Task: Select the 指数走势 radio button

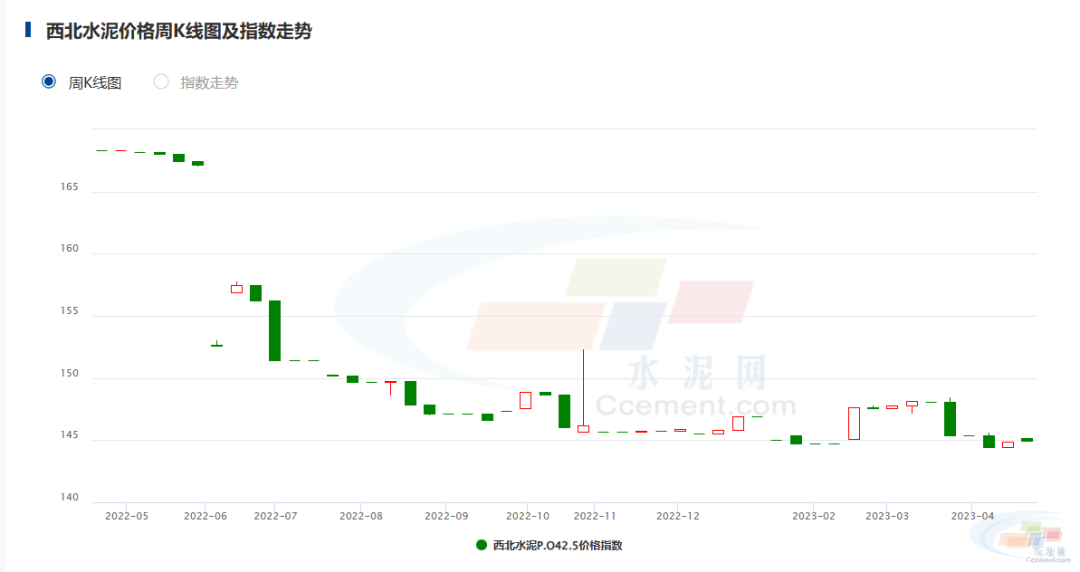Action: (161, 82)
